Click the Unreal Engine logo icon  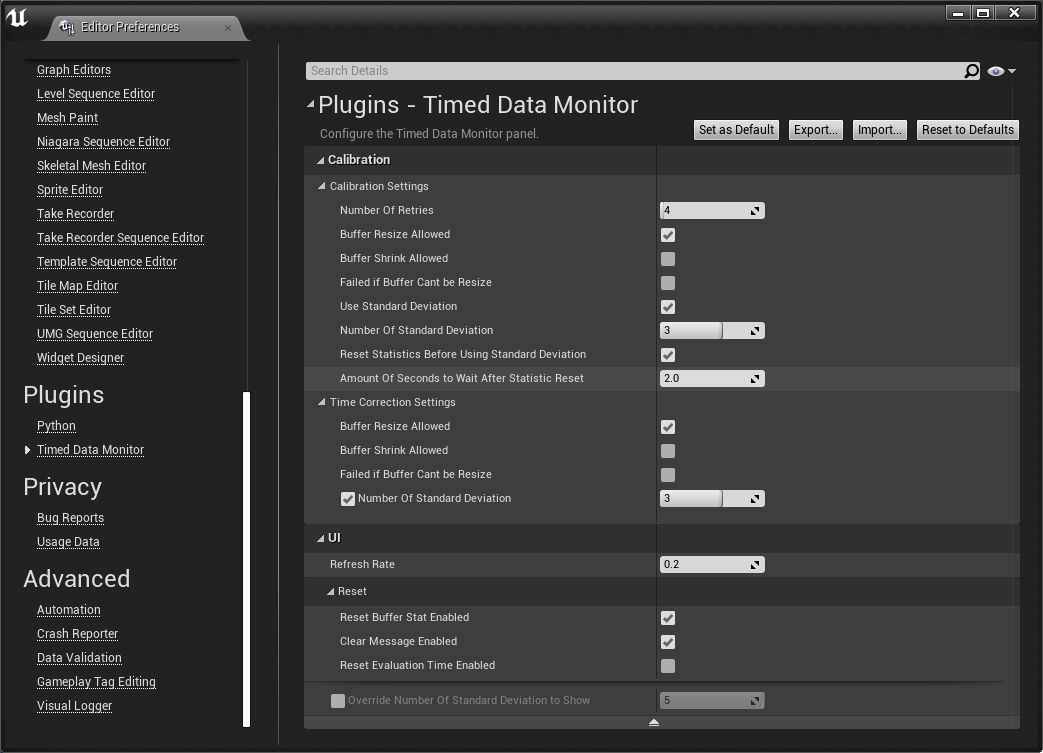pyautogui.click(x=17, y=19)
